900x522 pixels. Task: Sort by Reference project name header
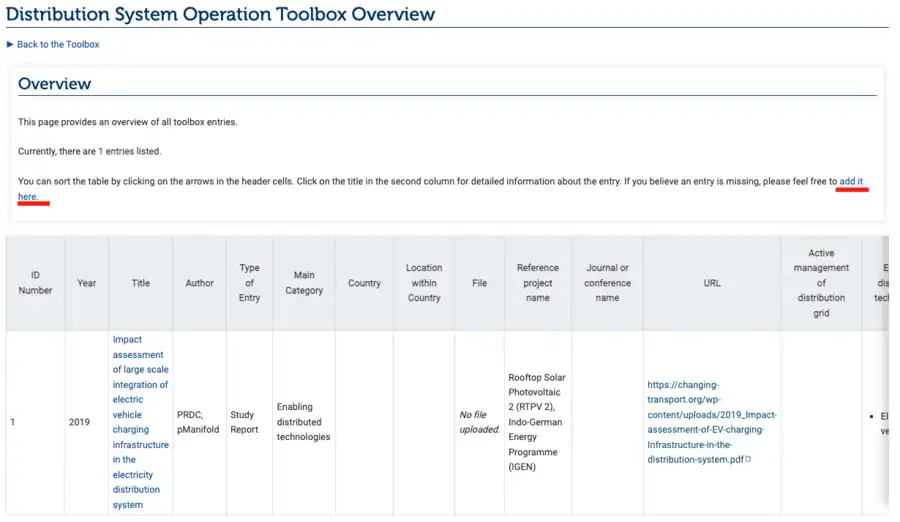(x=538, y=283)
